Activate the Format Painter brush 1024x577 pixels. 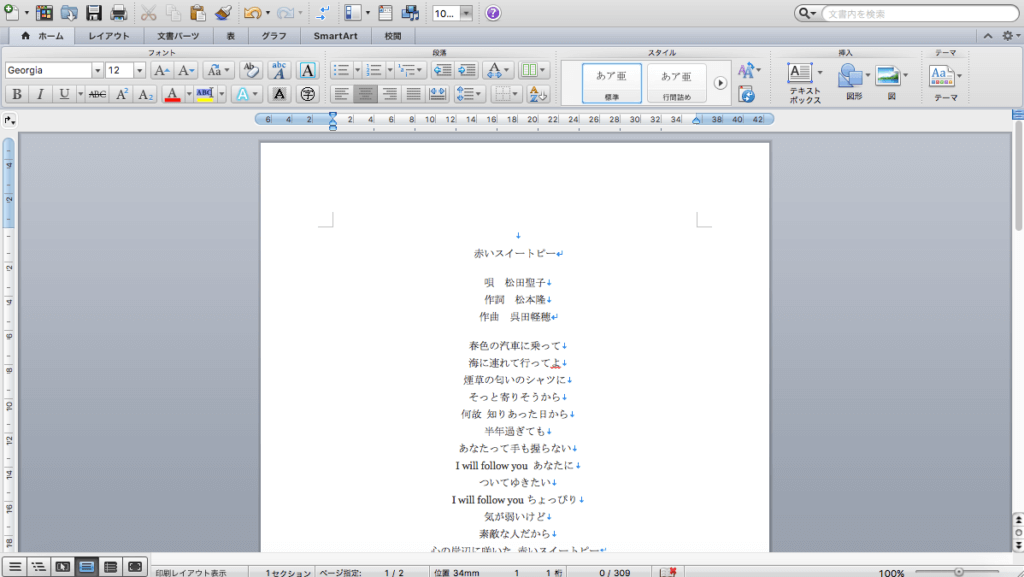click(x=223, y=12)
